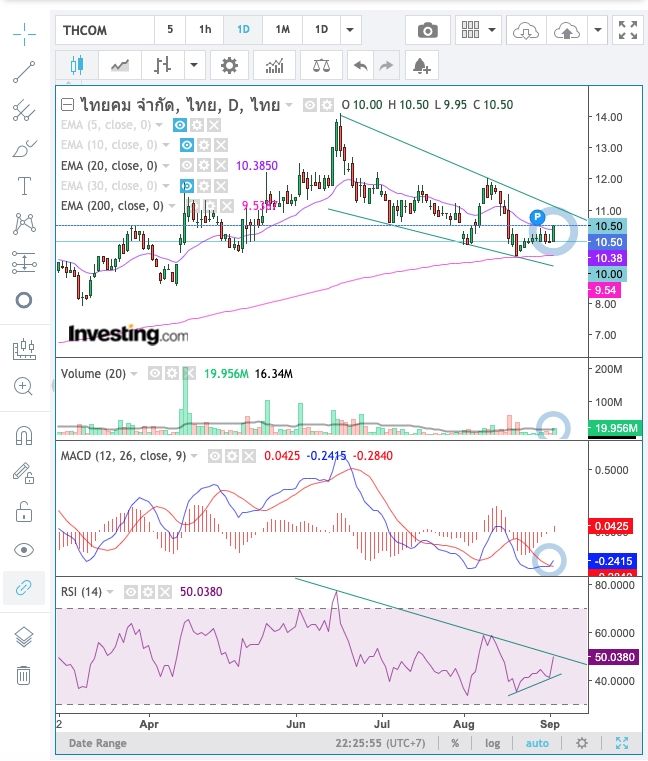Activate the magnet mode icon

pos(25,436)
